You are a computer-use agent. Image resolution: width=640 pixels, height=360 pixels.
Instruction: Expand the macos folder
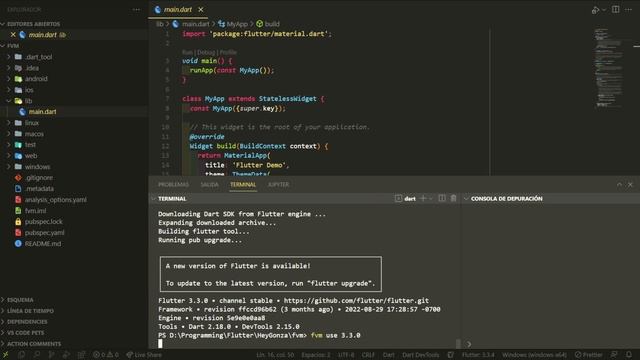pos(34,134)
